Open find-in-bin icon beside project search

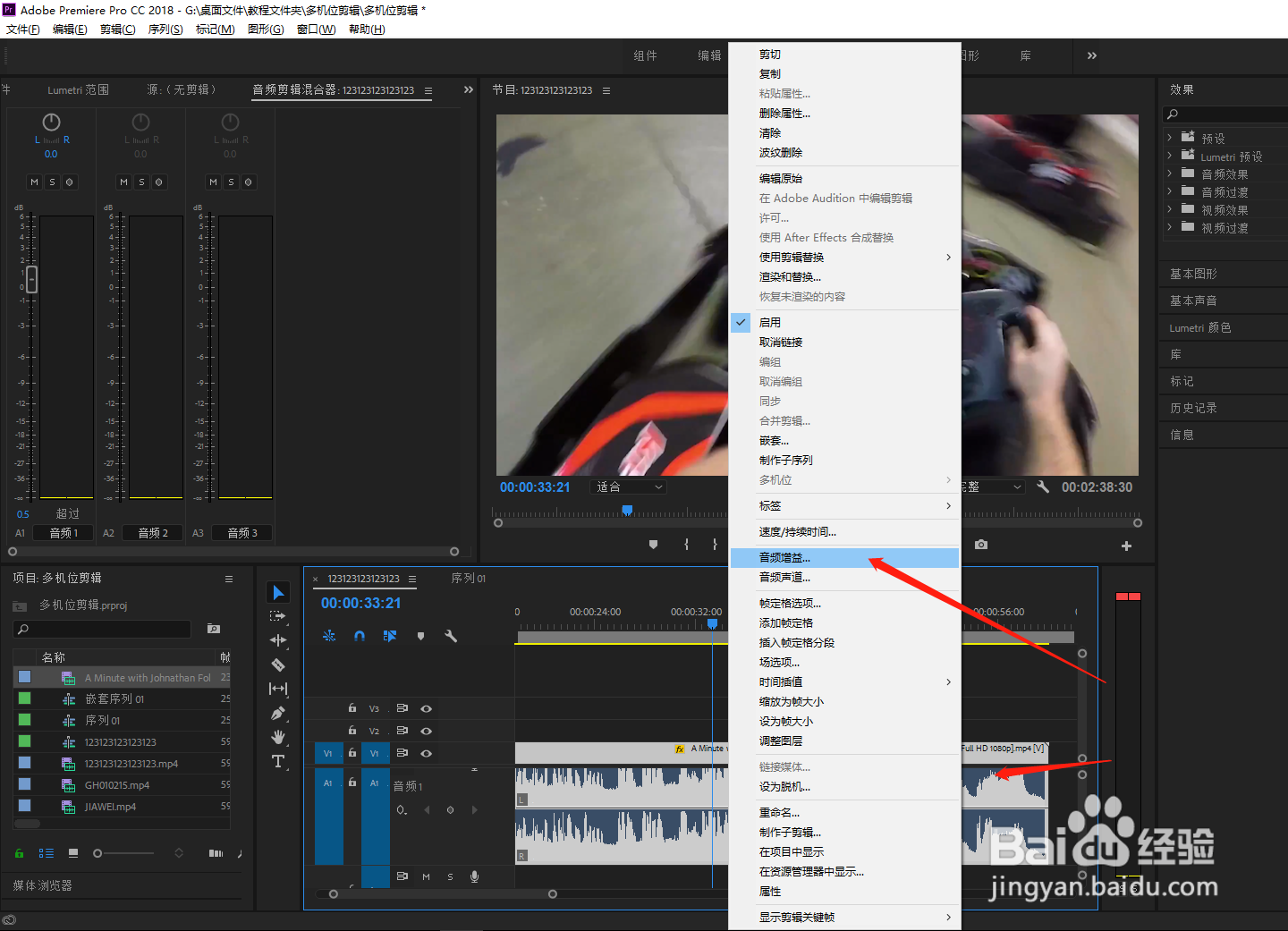[214, 629]
